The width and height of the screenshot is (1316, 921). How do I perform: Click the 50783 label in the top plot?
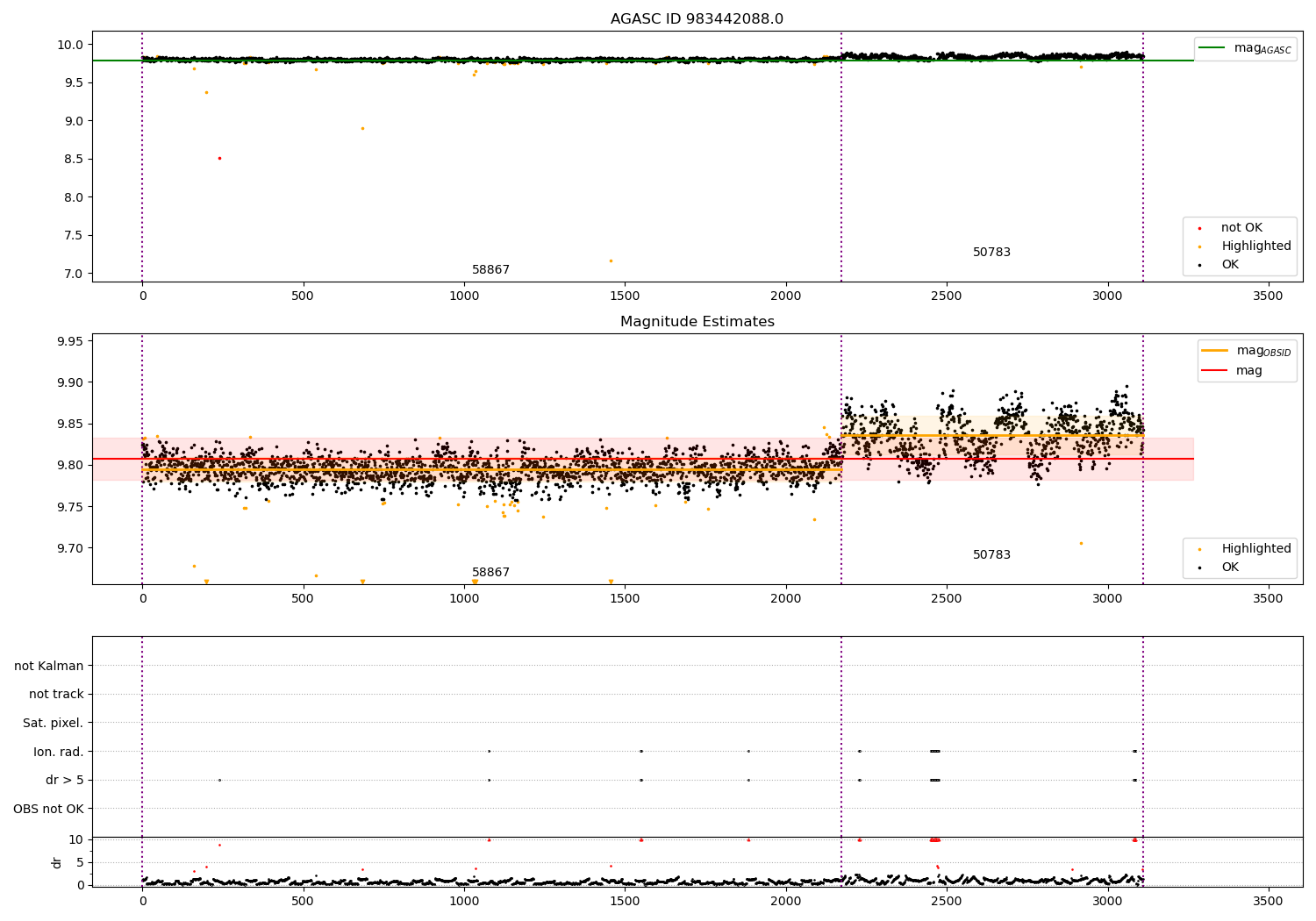tap(991, 253)
